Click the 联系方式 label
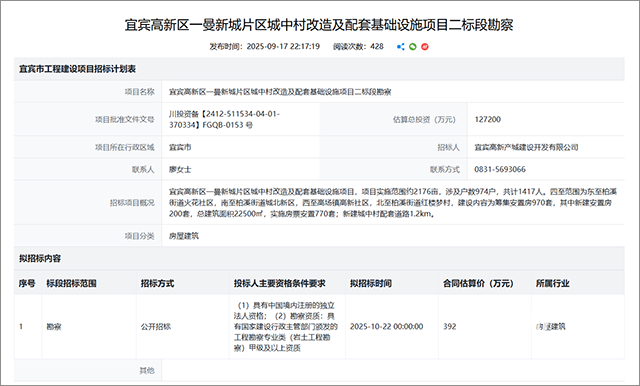The height and width of the screenshot is (386, 640). pyautogui.click(x=444, y=169)
